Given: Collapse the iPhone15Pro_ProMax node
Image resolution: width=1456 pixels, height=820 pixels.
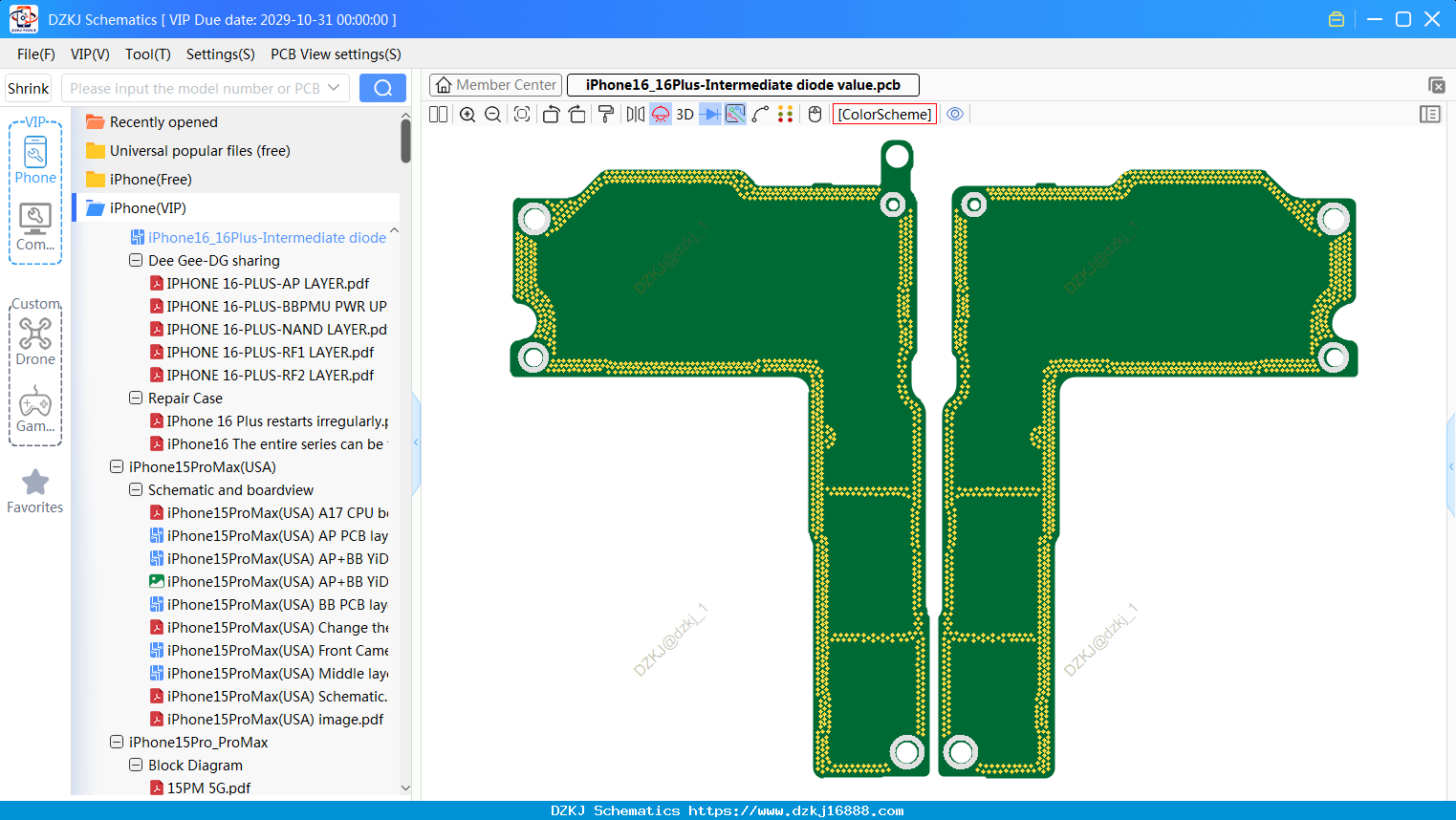Looking at the screenshot, I should point(117,742).
